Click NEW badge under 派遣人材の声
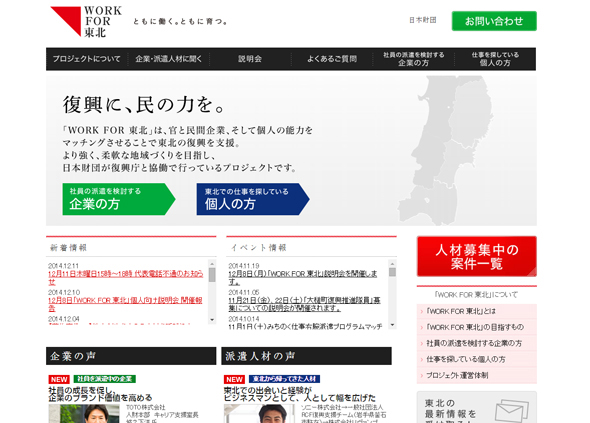This screenshot has height=423, width=590. coord(234,379)
